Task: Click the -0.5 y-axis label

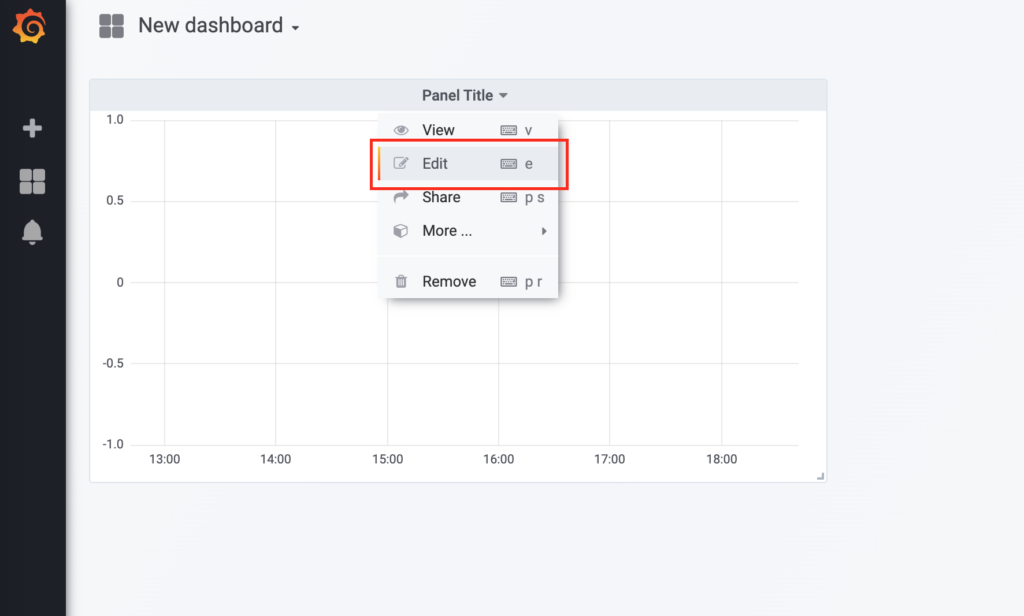Action: [113, 363]
